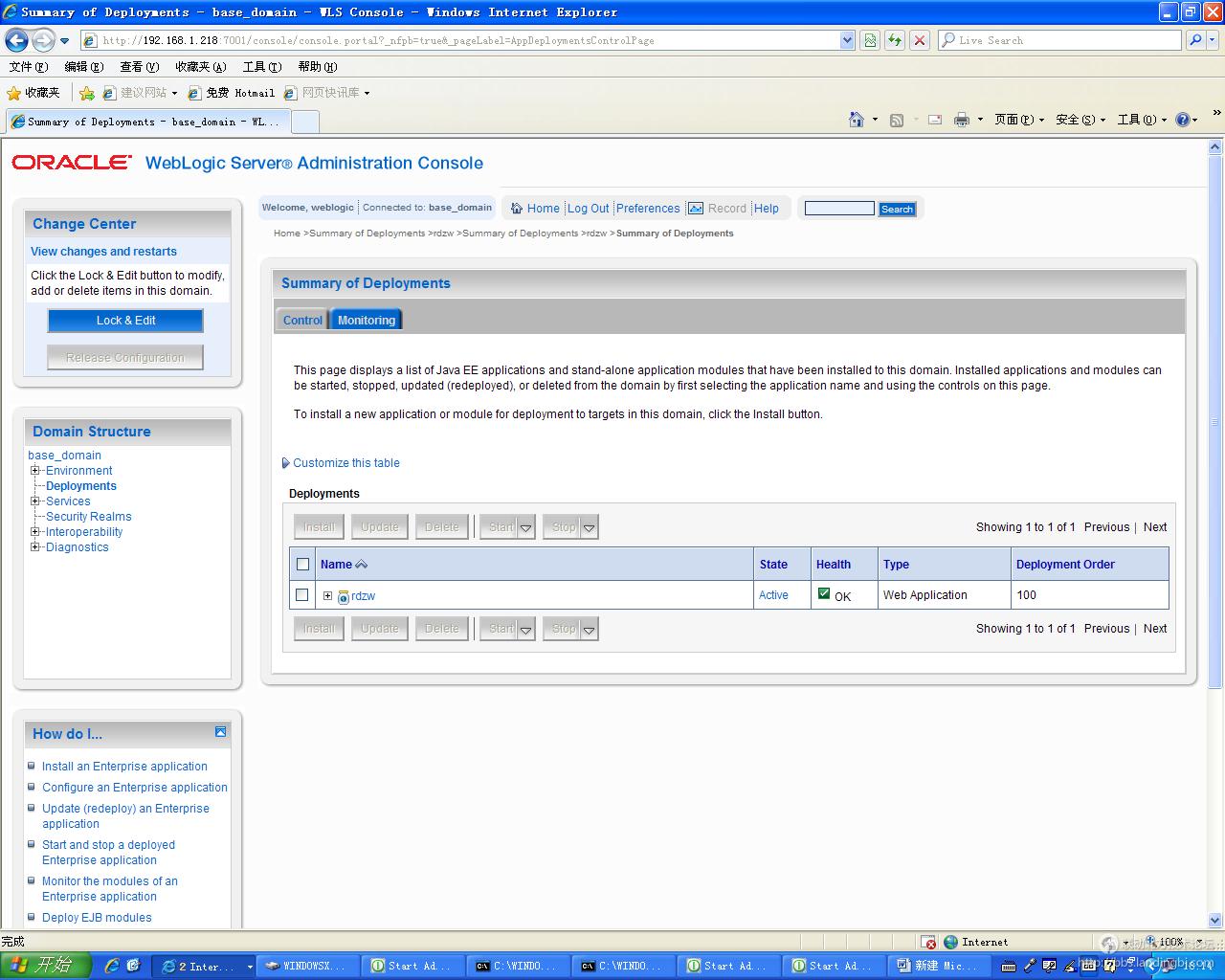Expand Customize this table section

(285, 463)
